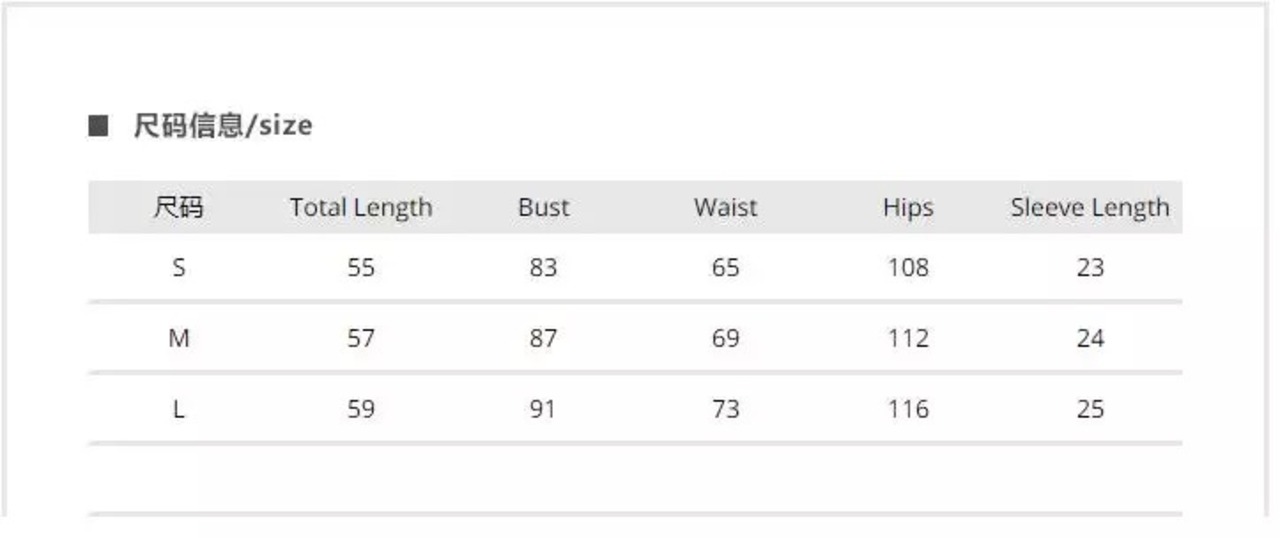Select the Waist column header
The image size is (1280, 538).
click(726, 207)
